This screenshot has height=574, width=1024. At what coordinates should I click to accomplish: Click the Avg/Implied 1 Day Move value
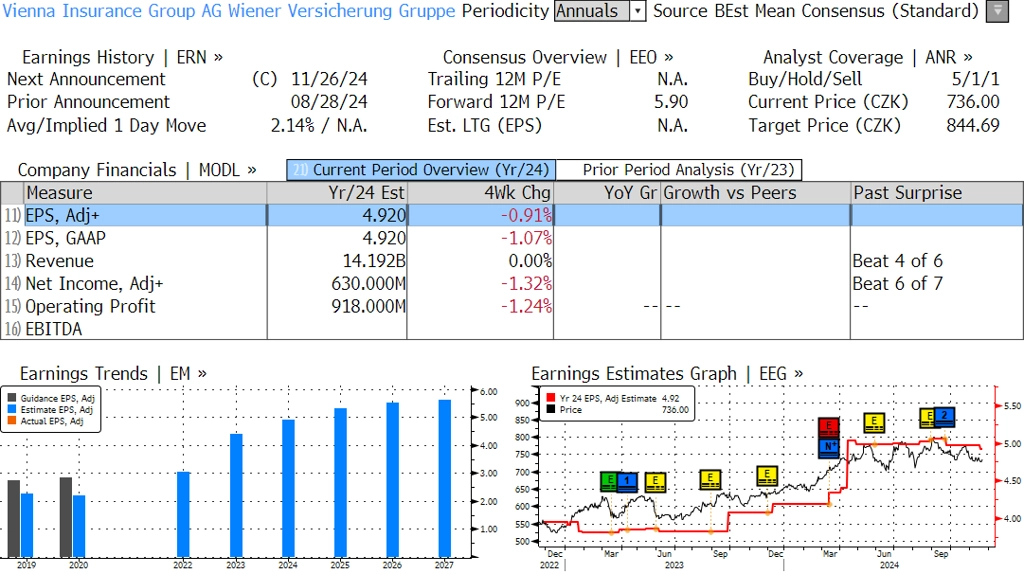coord(319,125)
